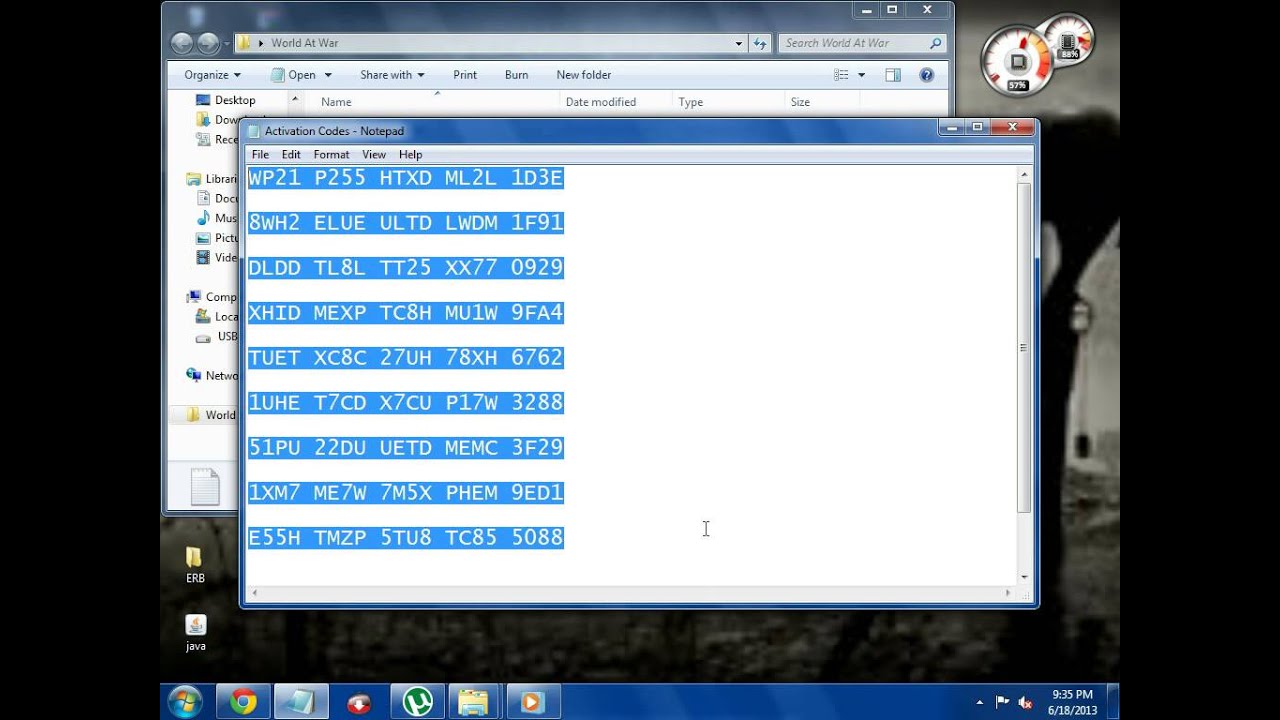The image size is (1280, 720).
Task: Expand the Explorer address bar history dropdown
Action: click(739, 43)
